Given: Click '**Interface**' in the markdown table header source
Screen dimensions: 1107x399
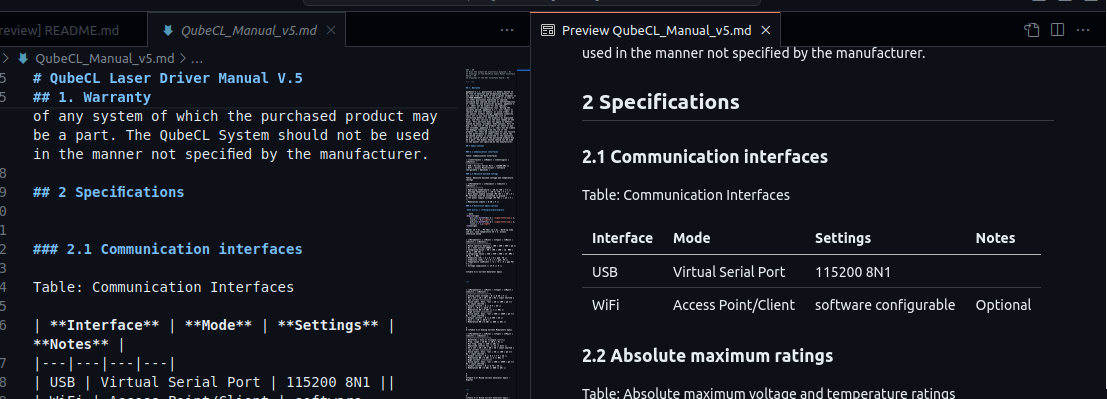Looking at the screenshot, I should coord(104,326).
